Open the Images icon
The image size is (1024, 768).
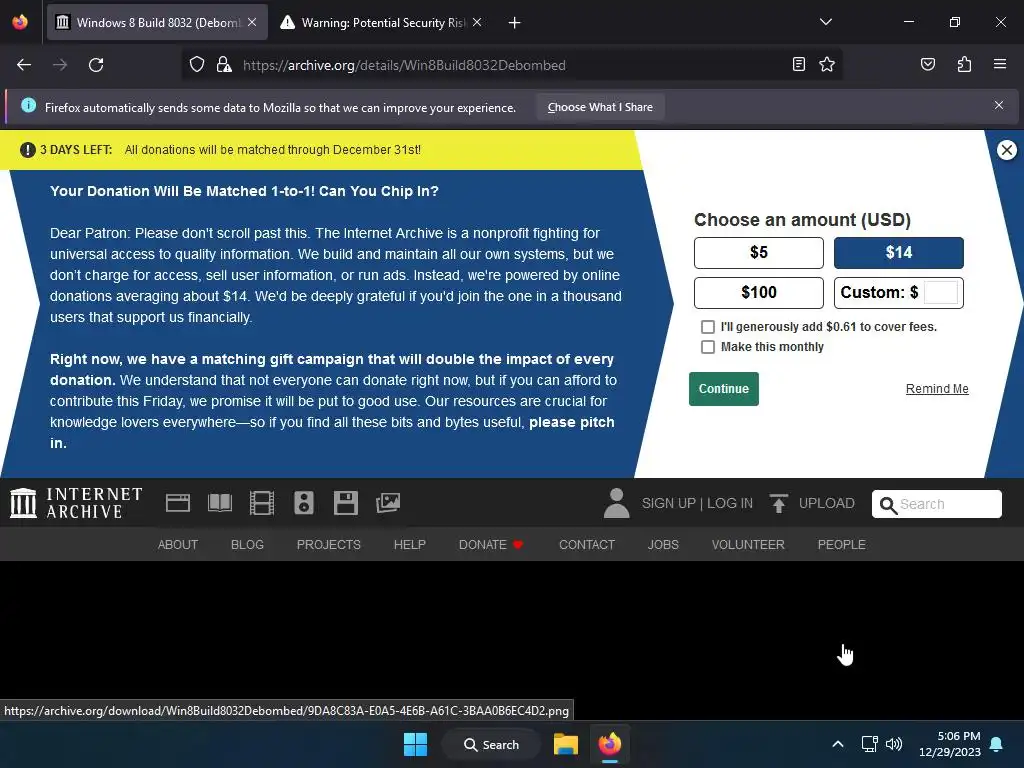(388, 503)
